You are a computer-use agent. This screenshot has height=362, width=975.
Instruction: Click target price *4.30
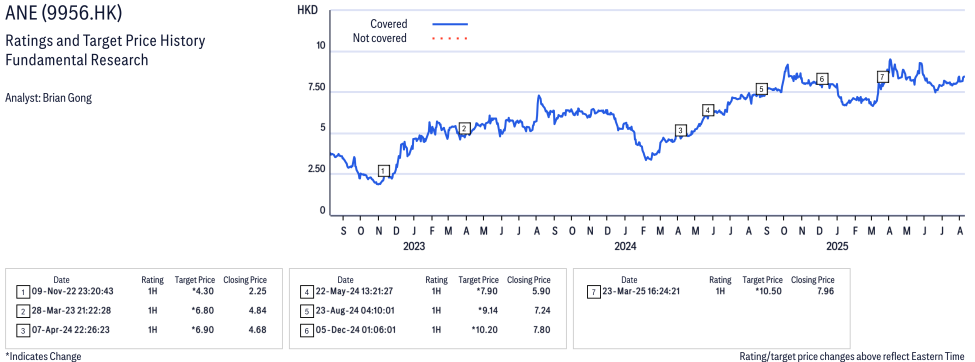click(x=203, y=291)
